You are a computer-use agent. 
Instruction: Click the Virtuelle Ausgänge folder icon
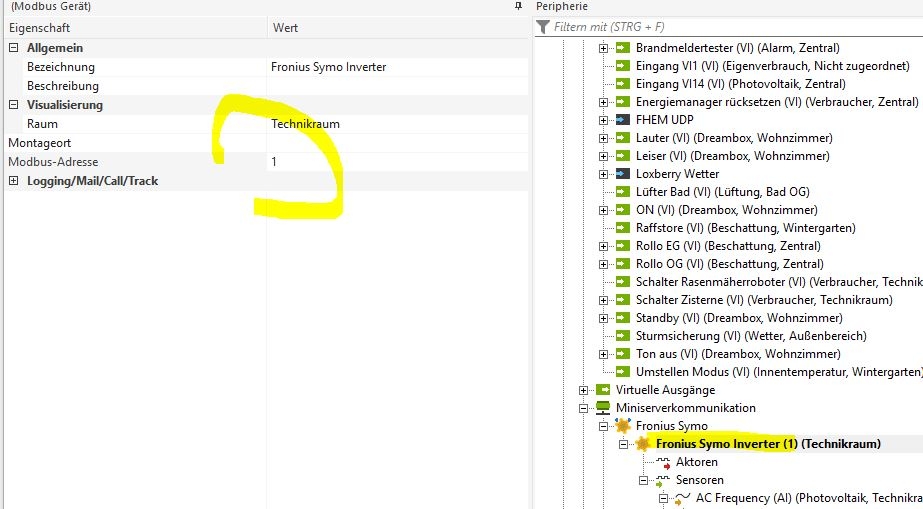coord(603,390)
